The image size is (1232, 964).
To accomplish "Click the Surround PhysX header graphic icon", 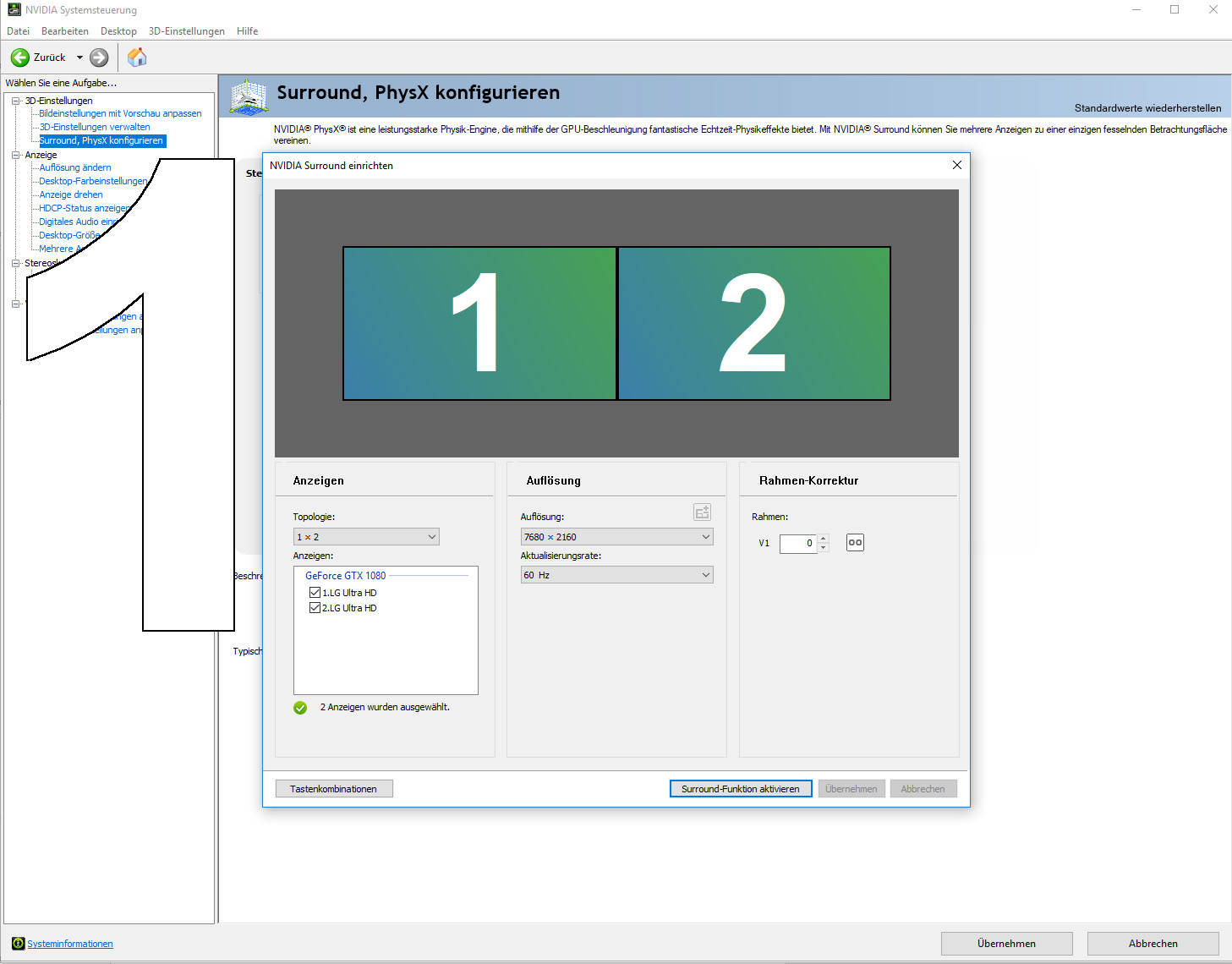I will tap(249, 97).
